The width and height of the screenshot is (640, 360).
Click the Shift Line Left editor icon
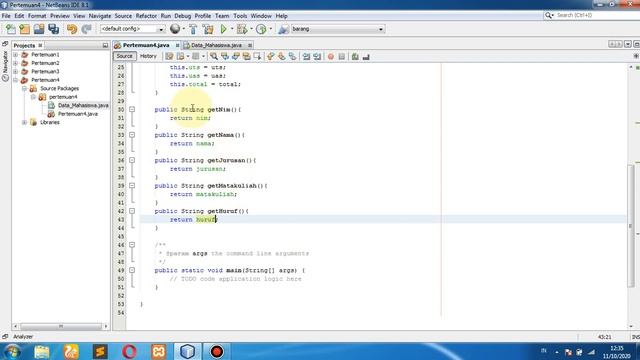[307, 56]
